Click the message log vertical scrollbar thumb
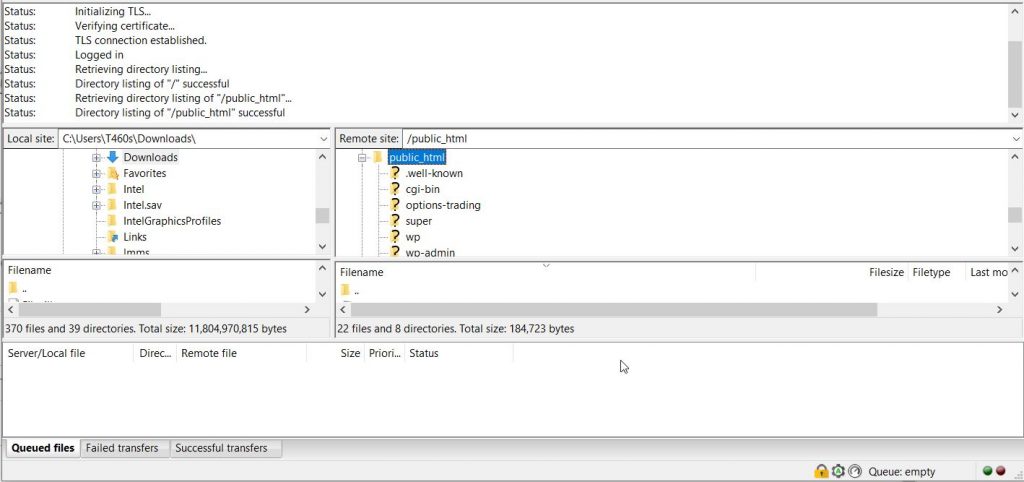This screenshot has height=482, width=1024. point(1015,73)
